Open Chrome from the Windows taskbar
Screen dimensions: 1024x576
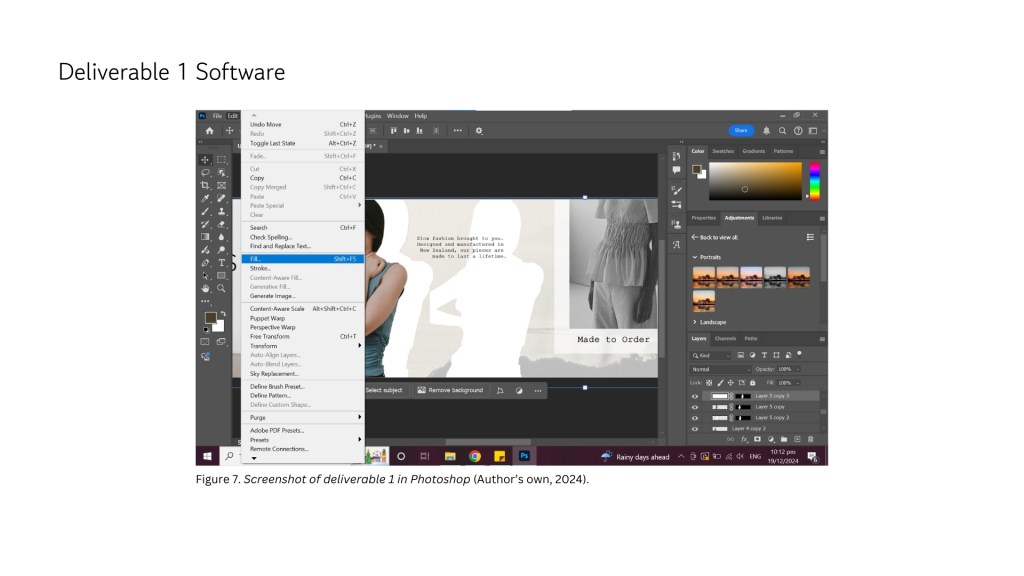475,456
